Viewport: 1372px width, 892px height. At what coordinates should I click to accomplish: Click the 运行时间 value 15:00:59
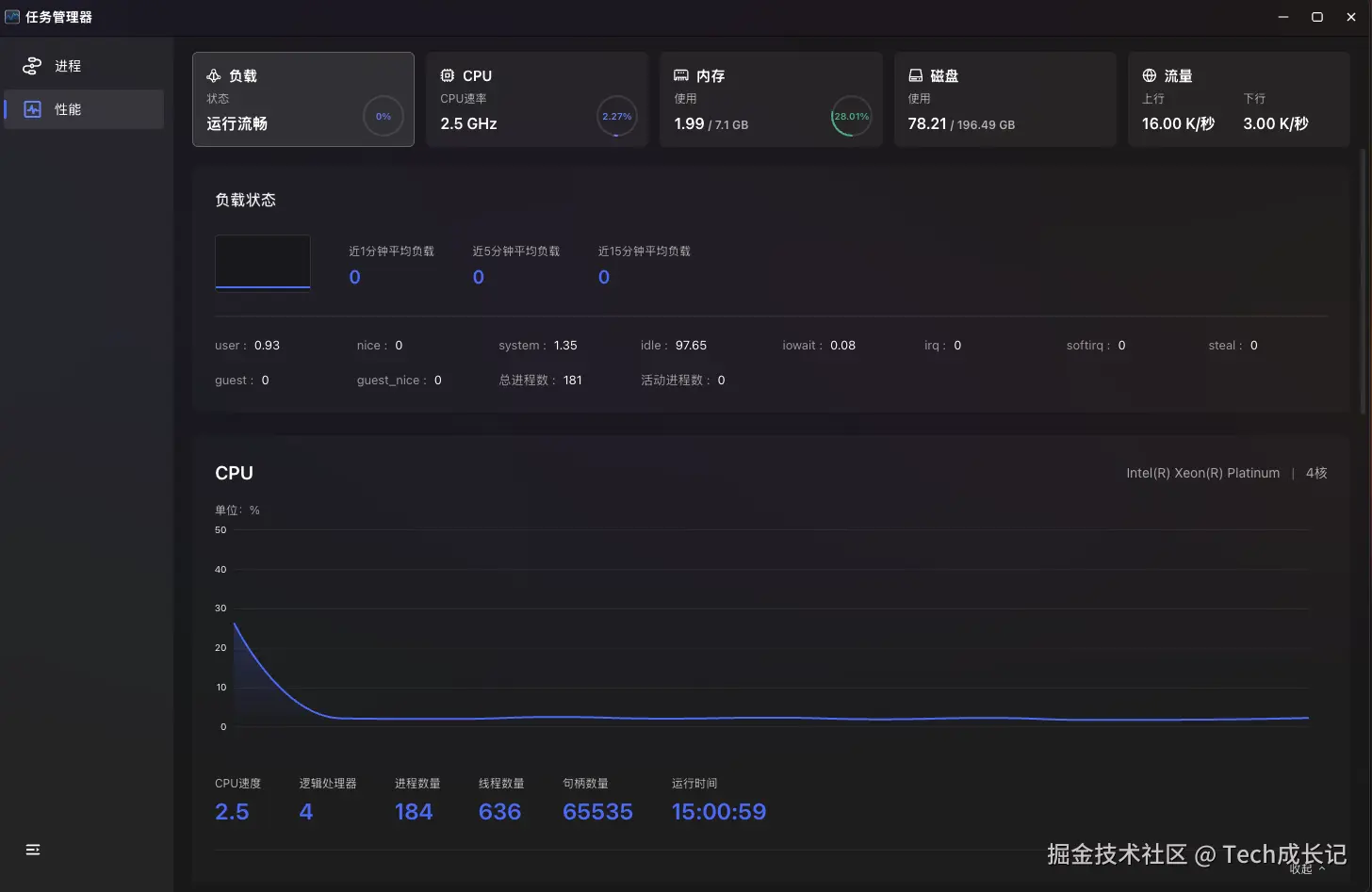(719, 811)
